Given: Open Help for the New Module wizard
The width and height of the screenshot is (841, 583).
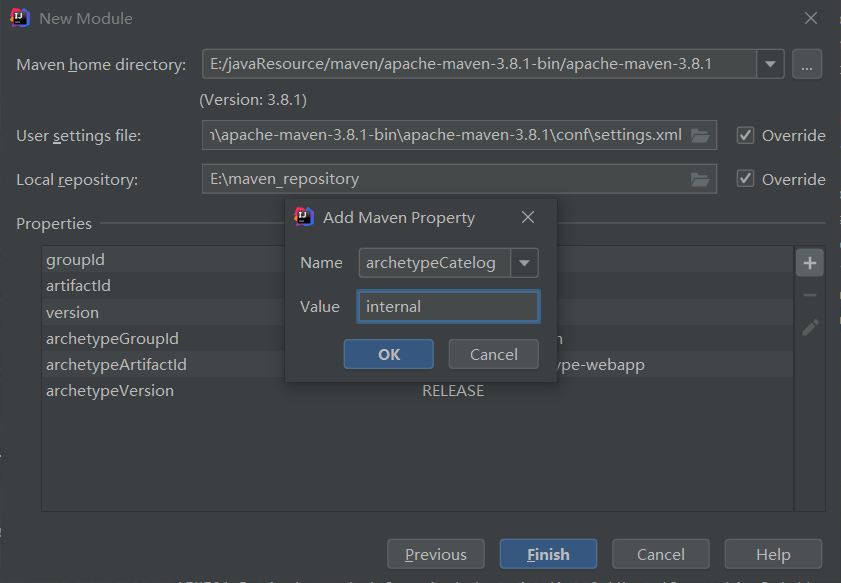Looking at the screenshot, I should (773, 554).
